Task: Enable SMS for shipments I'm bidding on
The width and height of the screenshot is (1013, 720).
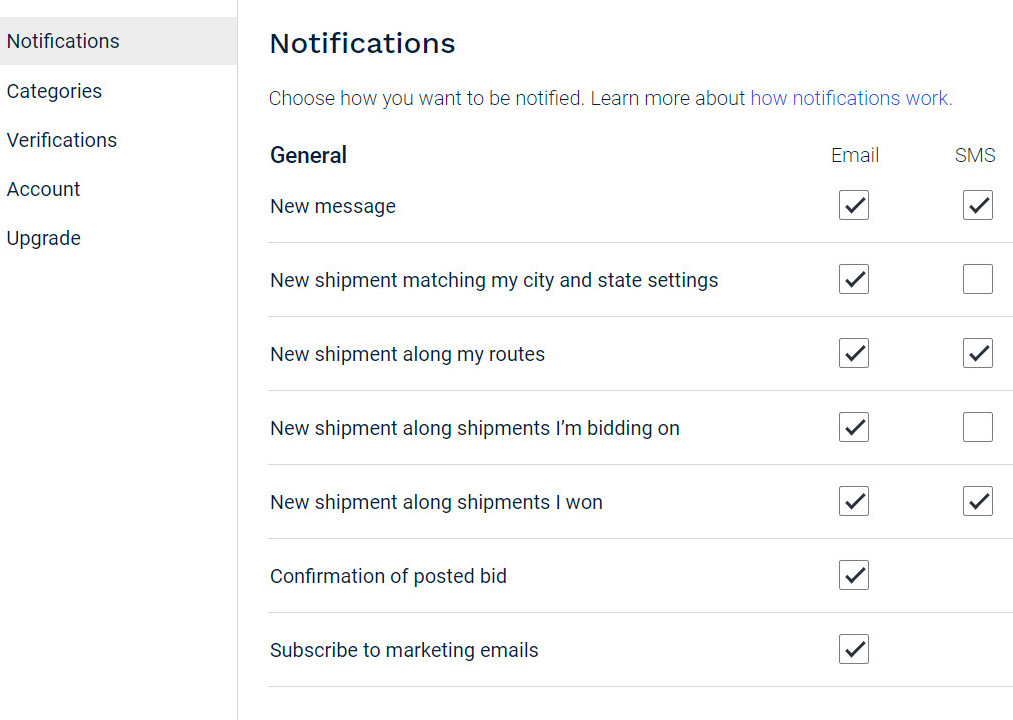Action: [x=978, y=428]
